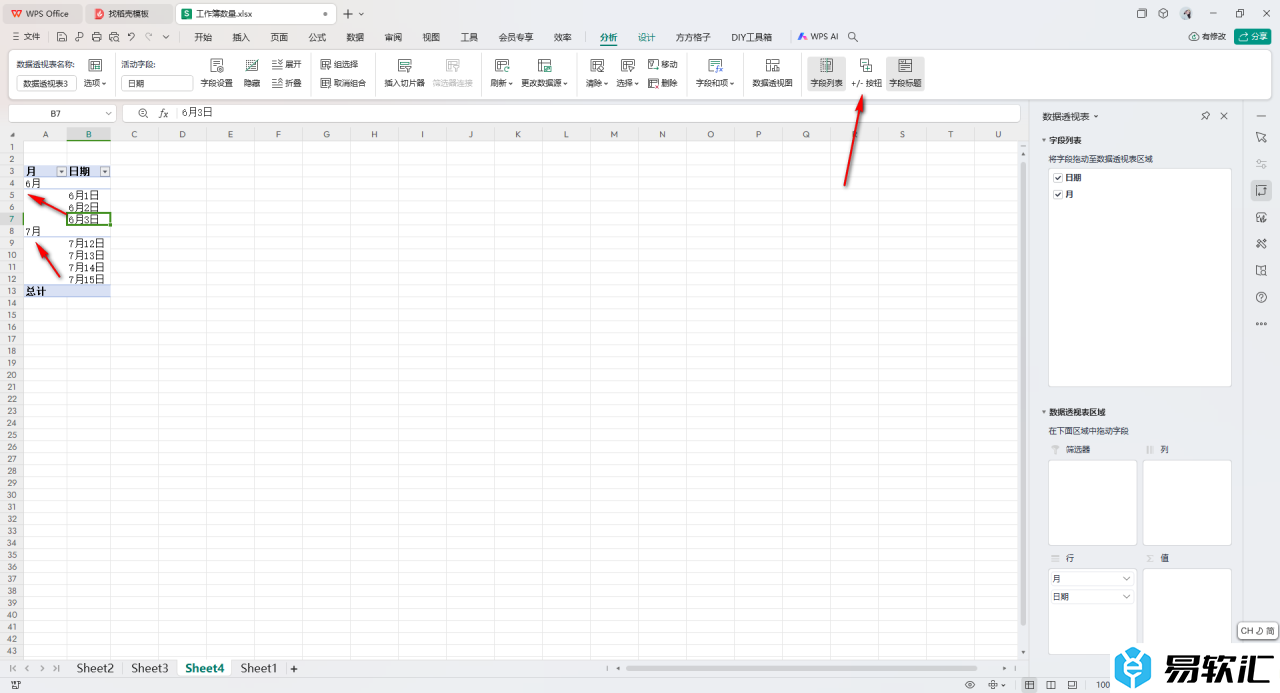Open the 清除 clear dropdown
1280x693 pixels.
(x=597, y=83)
